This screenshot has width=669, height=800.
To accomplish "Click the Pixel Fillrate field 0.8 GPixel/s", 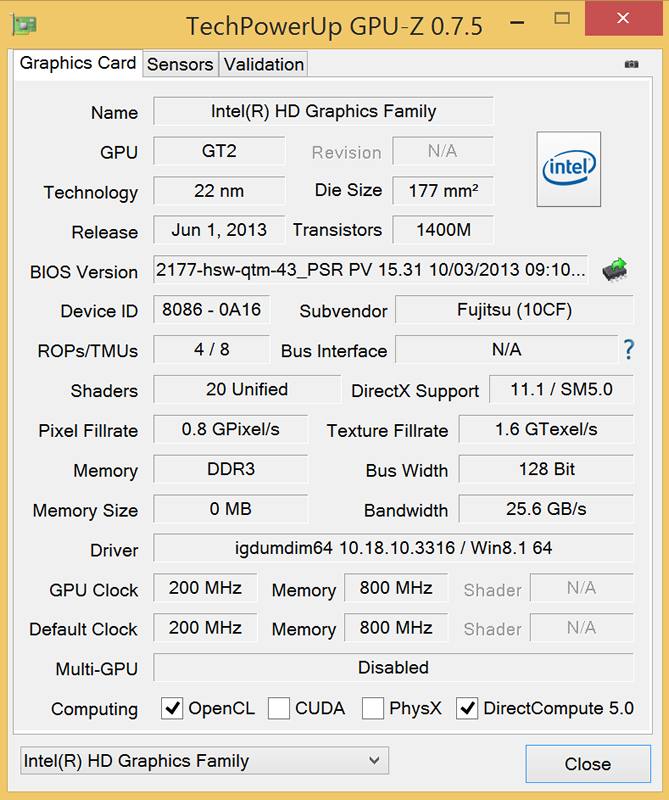I will pyautogui.click(x=231, y=429).
